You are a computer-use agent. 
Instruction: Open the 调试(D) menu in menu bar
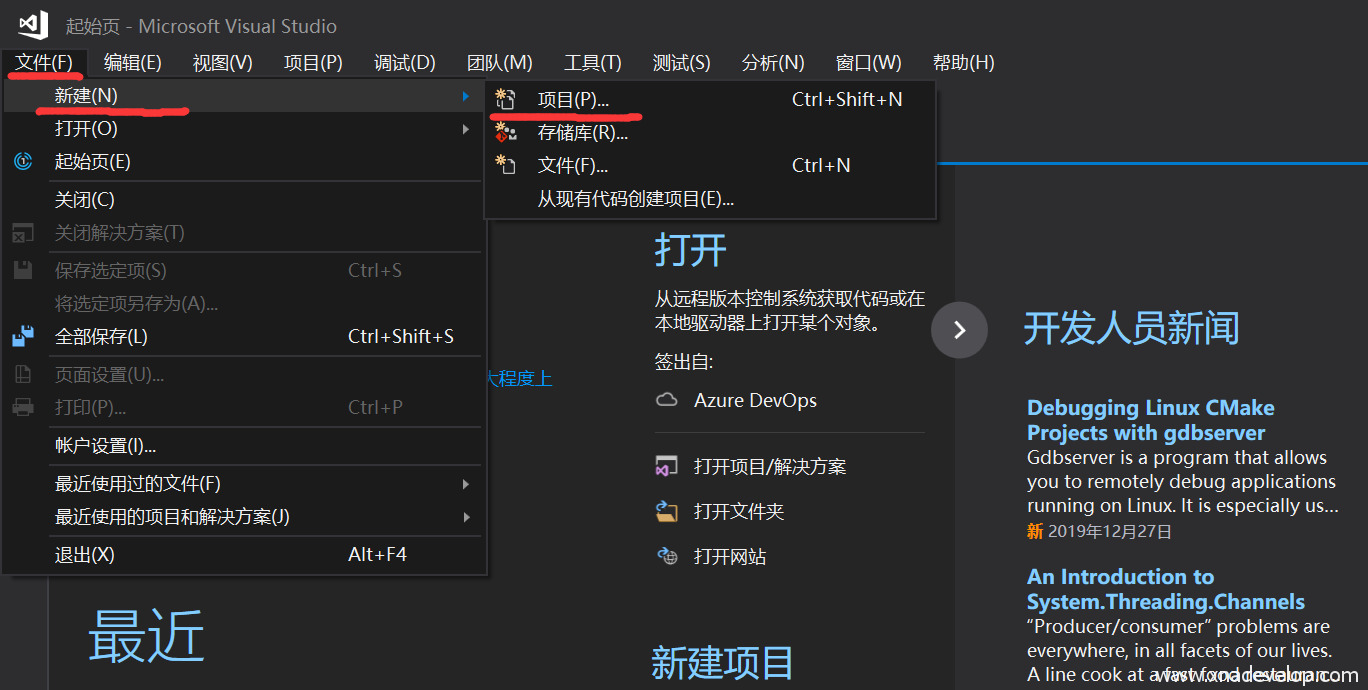[404, 63]
